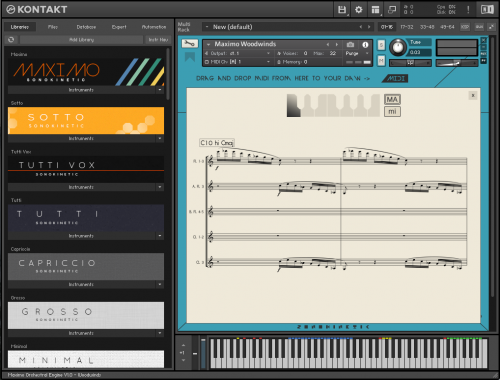This screenshot has height=380, width=500.
Task: Open the Purge dropdown menu
Action: tap(357, 53)
